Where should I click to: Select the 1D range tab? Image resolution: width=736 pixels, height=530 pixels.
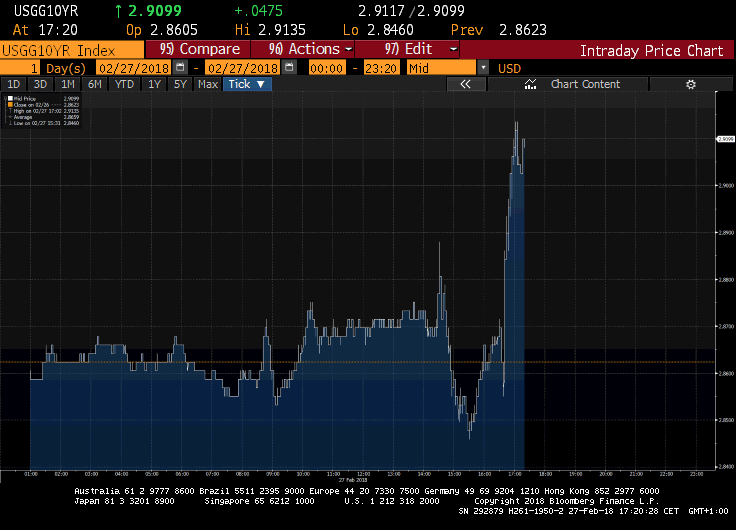tap(13, 84)
